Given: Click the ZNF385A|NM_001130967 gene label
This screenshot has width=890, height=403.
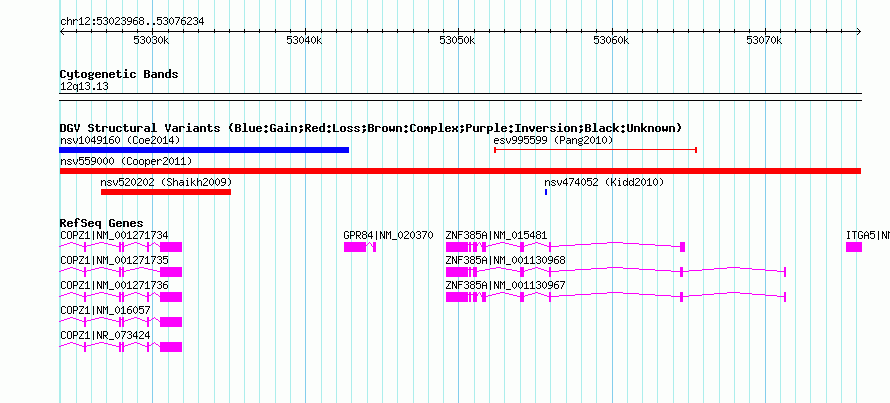Looking at the screenshot, I should tap(506, 286).
